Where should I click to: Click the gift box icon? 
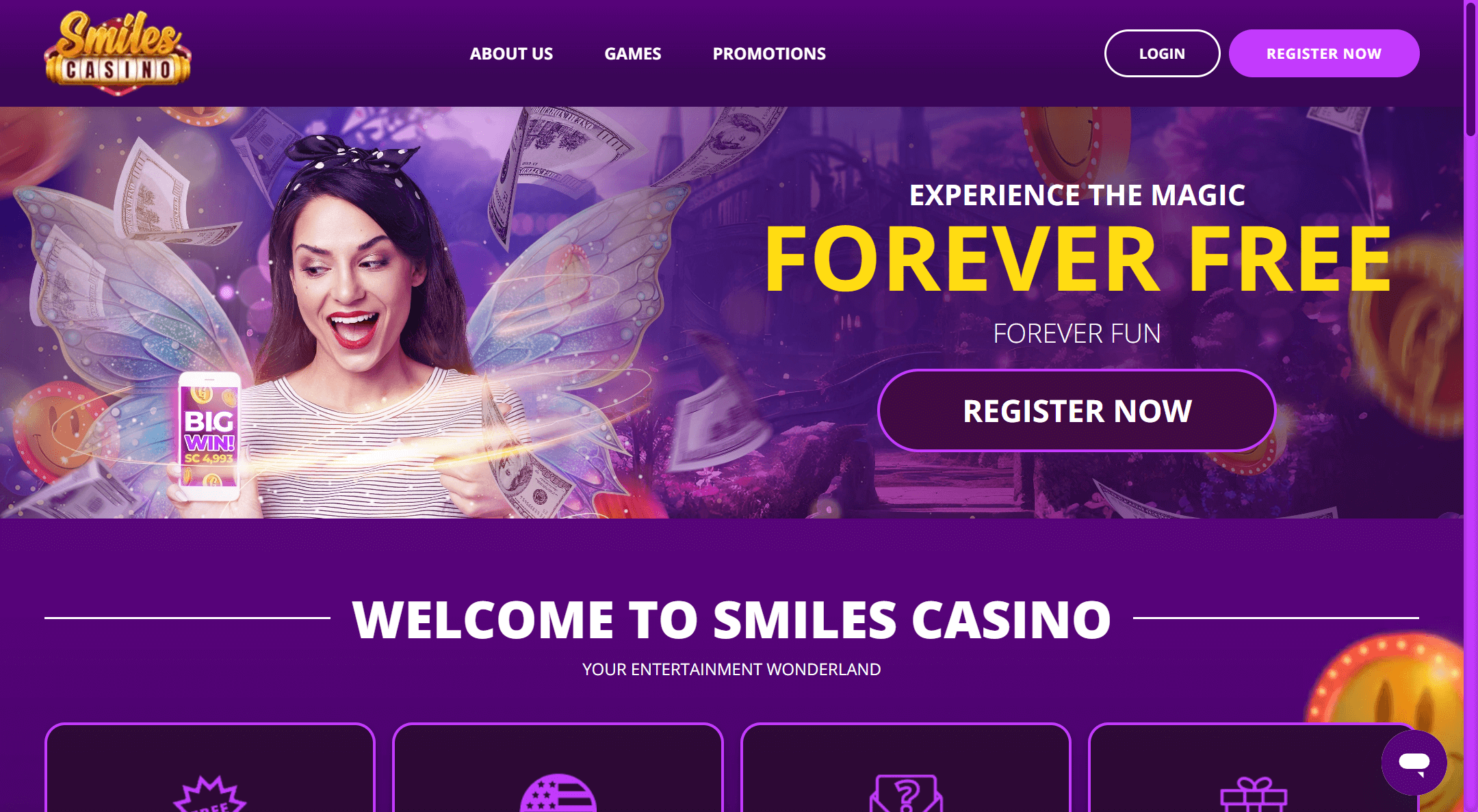pos(1254,795)
